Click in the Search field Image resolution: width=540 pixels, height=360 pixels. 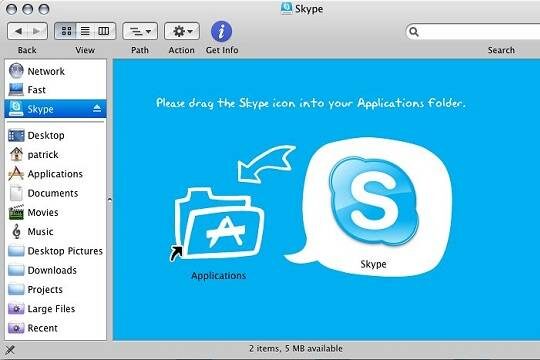click(474, 32)
